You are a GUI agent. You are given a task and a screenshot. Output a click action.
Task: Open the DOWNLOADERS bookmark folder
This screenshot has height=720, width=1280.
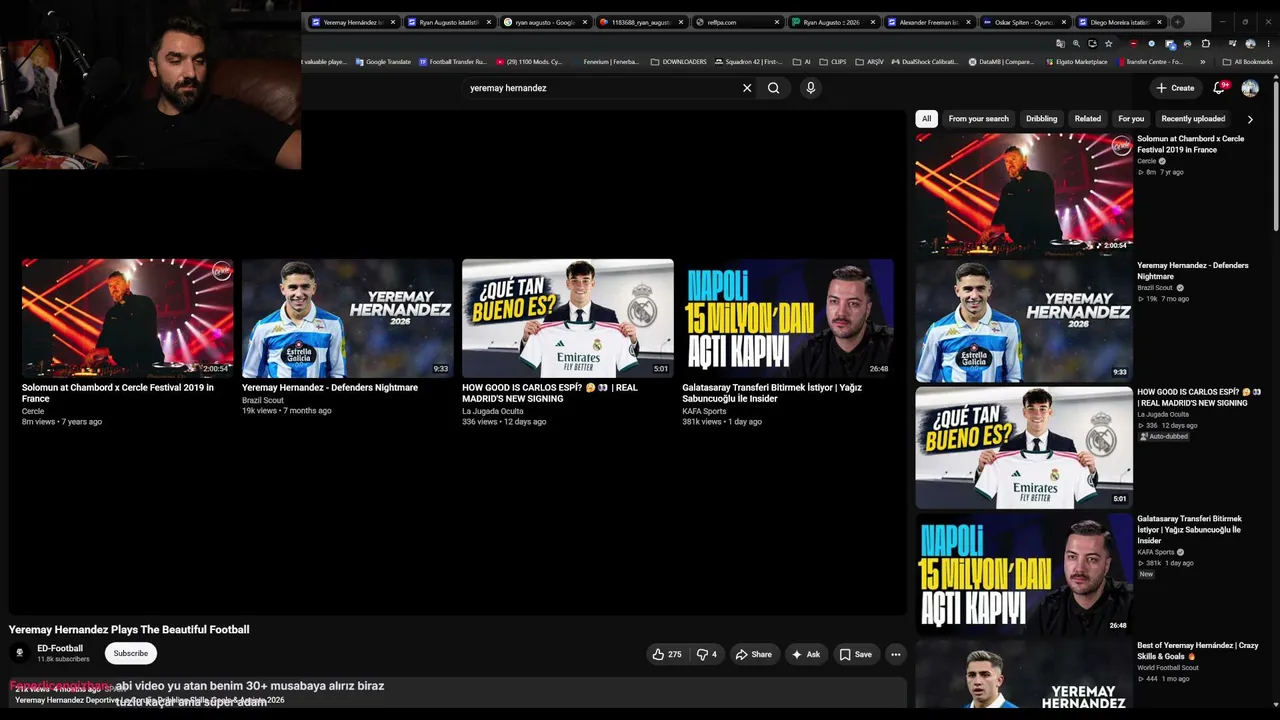tap(678, 62)
